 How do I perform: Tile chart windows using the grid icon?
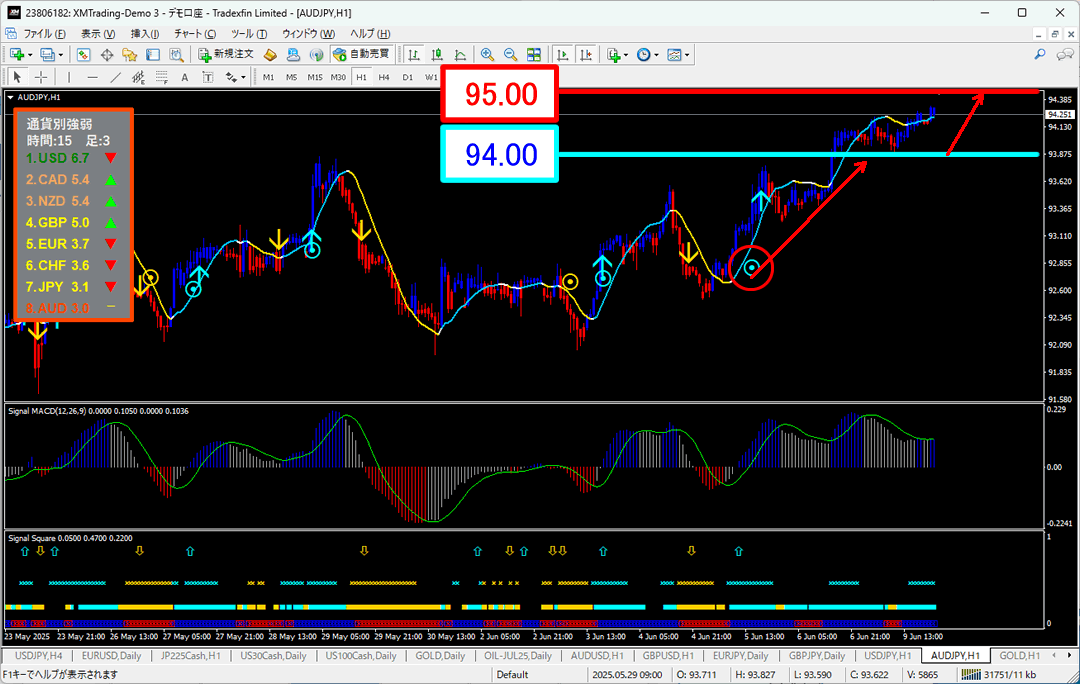tap(534, 54)
